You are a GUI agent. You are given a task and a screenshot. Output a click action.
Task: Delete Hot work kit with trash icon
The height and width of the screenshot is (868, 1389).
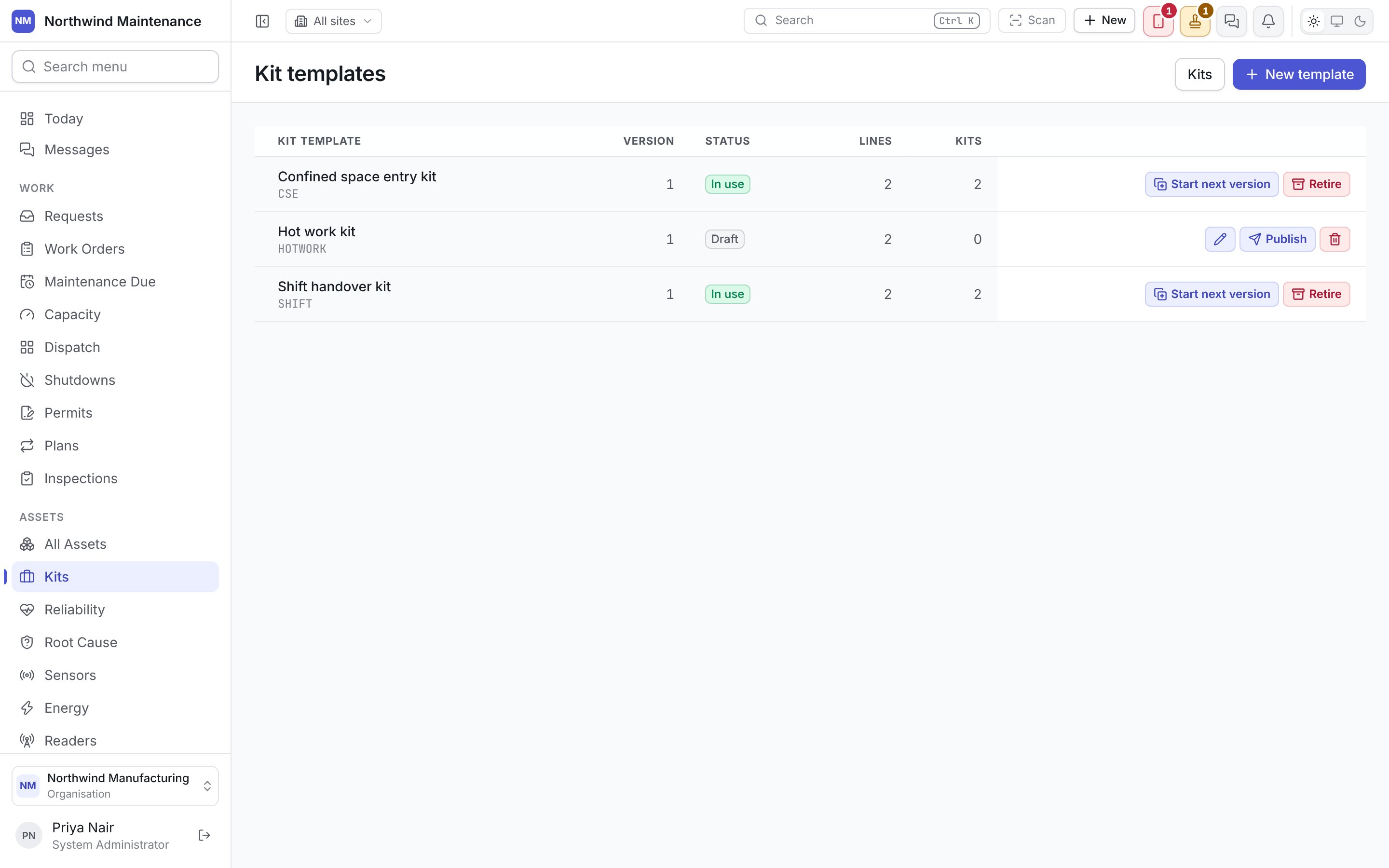point(1335,239)
